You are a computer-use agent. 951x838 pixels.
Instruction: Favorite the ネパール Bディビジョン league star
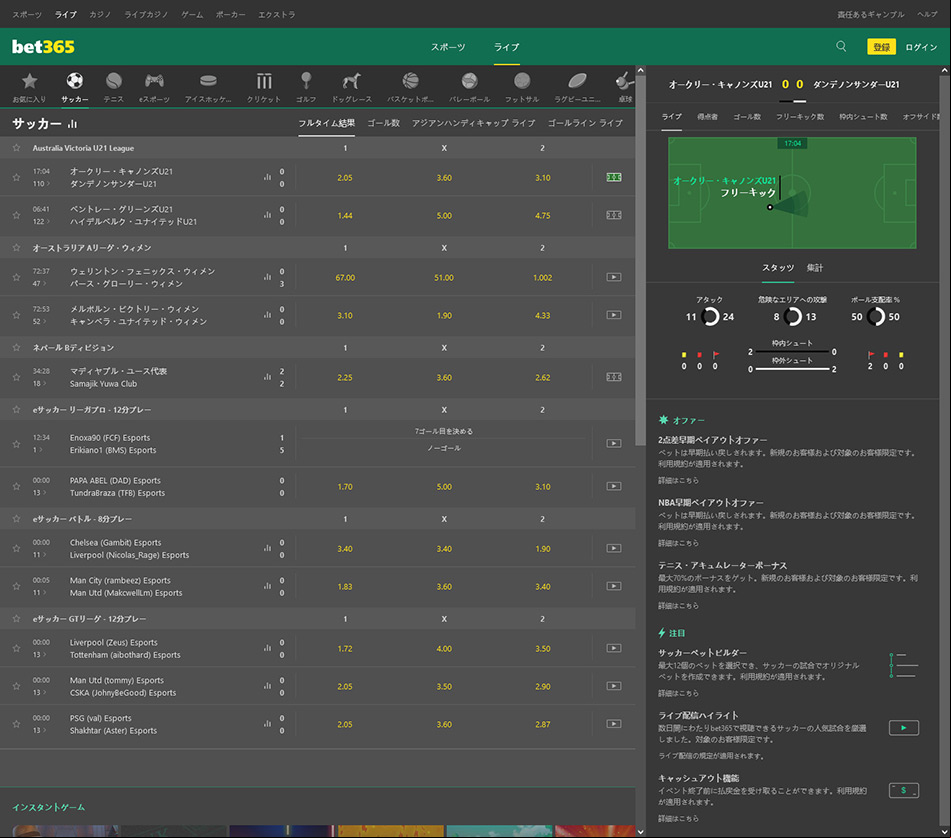pyautogui.click(x=16, y=347)
